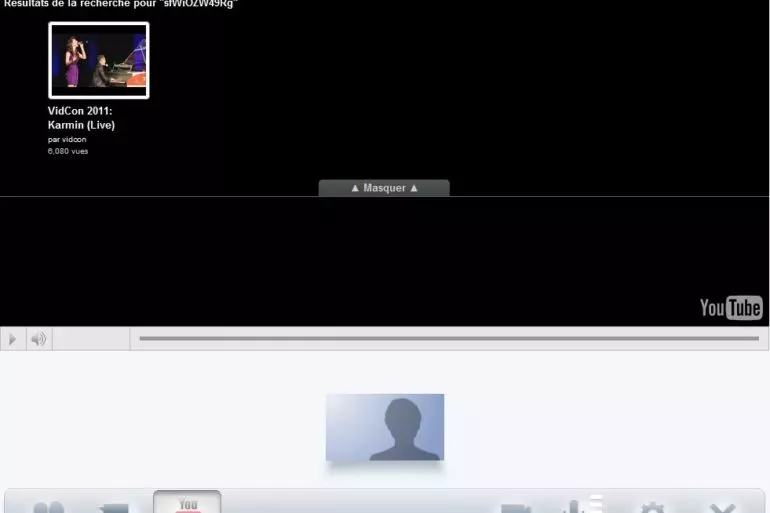
Task: Select the YouTube tab in the bottom toolbar
Action: pos(187,502)
